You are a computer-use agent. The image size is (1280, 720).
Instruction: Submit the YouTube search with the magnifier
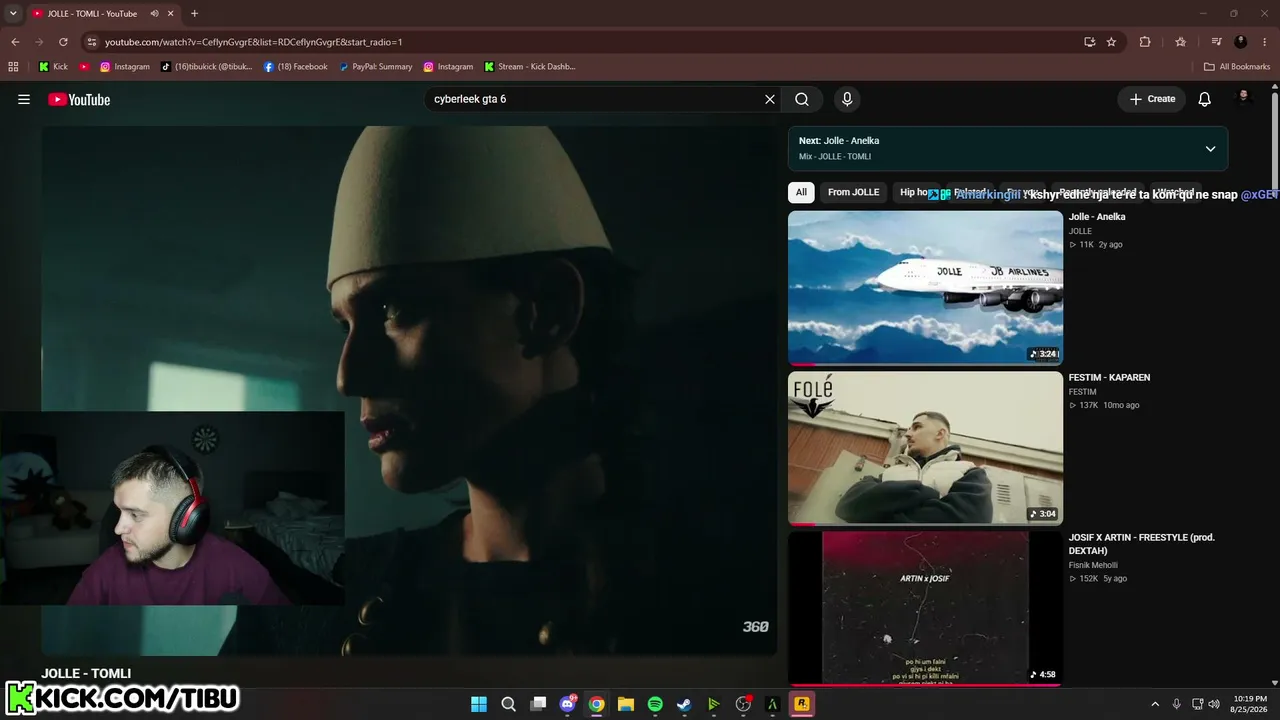tap(802, 99)
